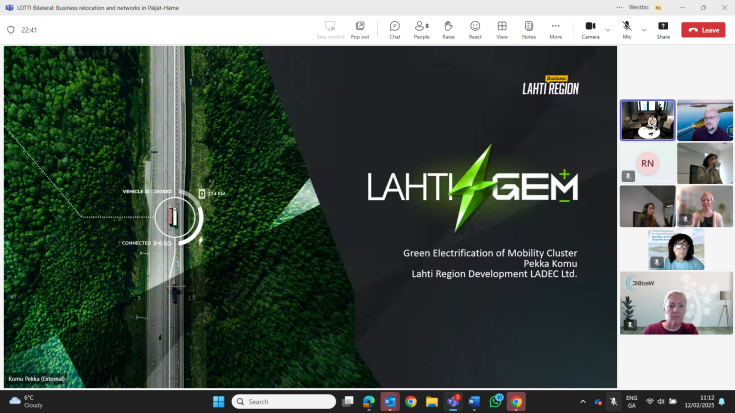Image resolution: width=735 pixels, height=413 pixels.
Task: Click the ENG language indicator in tray
Action: pyautogui.click(x=631, y=402)
